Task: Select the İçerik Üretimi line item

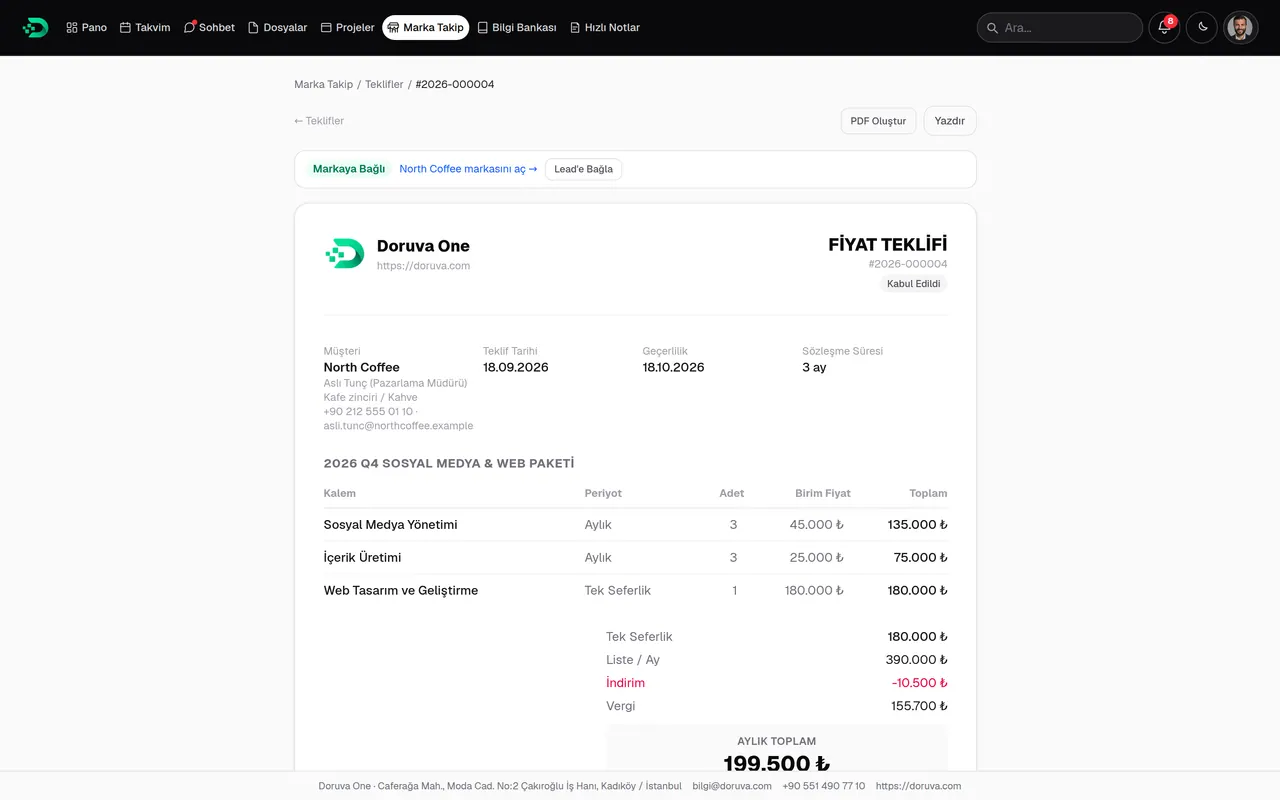Action: pyautogui.click(x=362, y=558)
